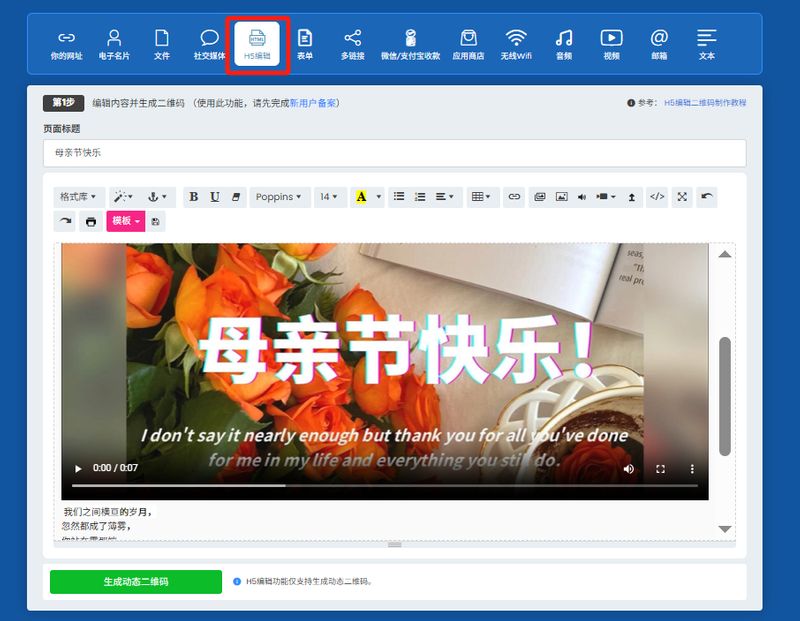This screenshot has height=621, width=800.
Task: Select the 文本 text icon
Action: [x=707, y=45]
